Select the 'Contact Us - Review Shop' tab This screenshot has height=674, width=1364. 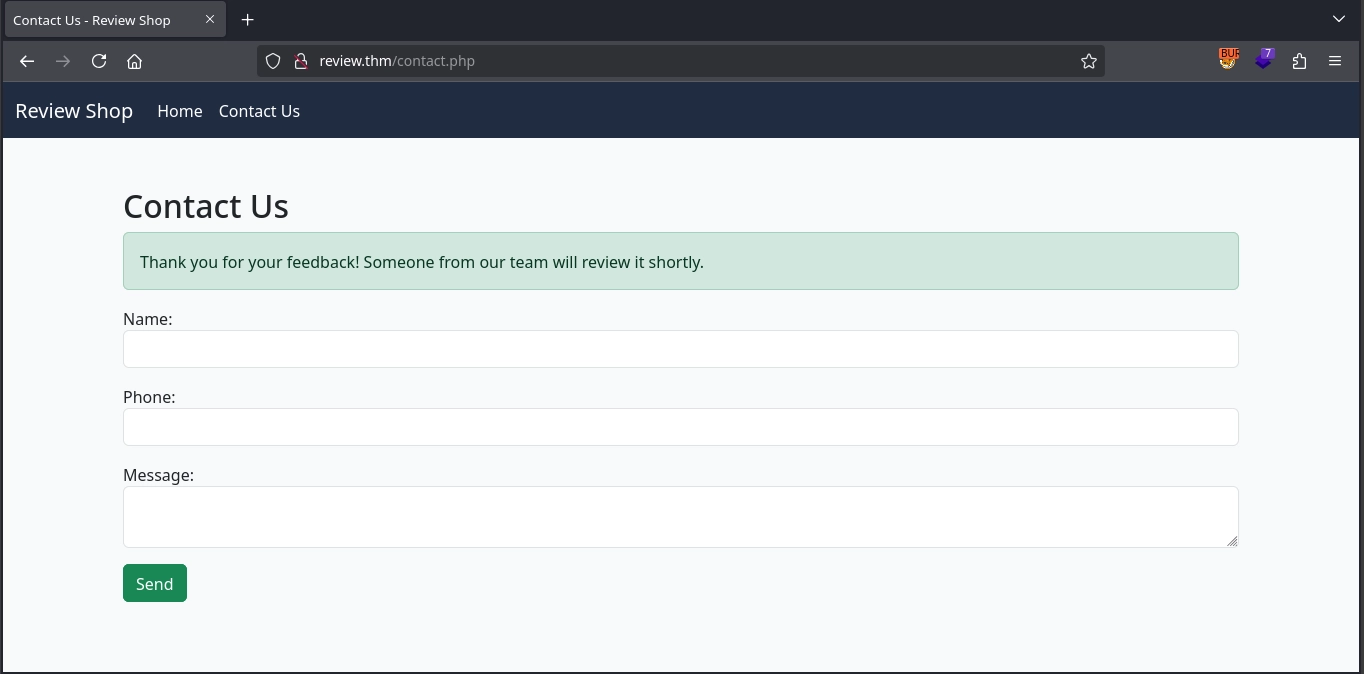(x=100, y=20)
